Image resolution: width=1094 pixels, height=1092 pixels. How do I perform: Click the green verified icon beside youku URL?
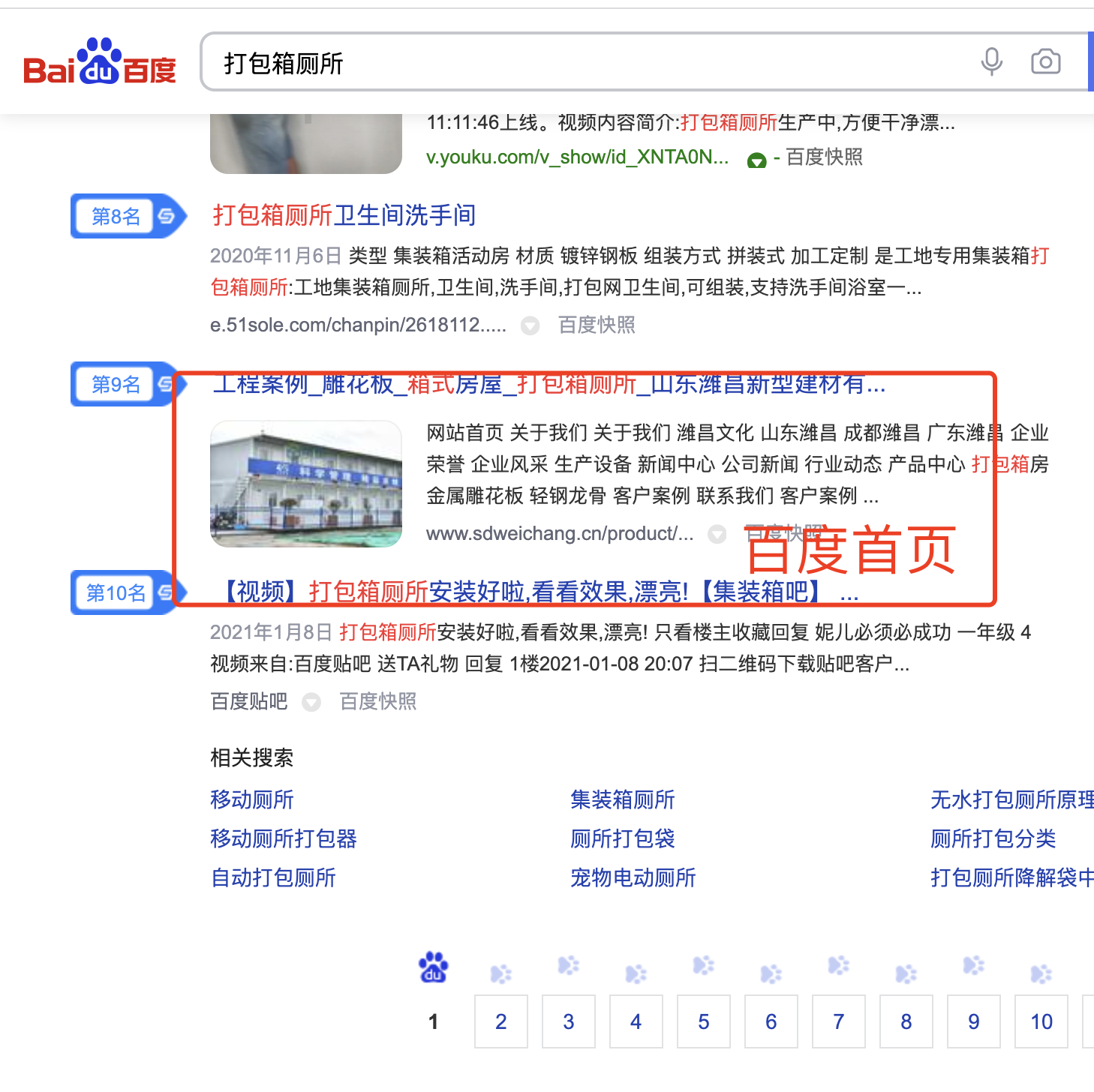(756, 160)
